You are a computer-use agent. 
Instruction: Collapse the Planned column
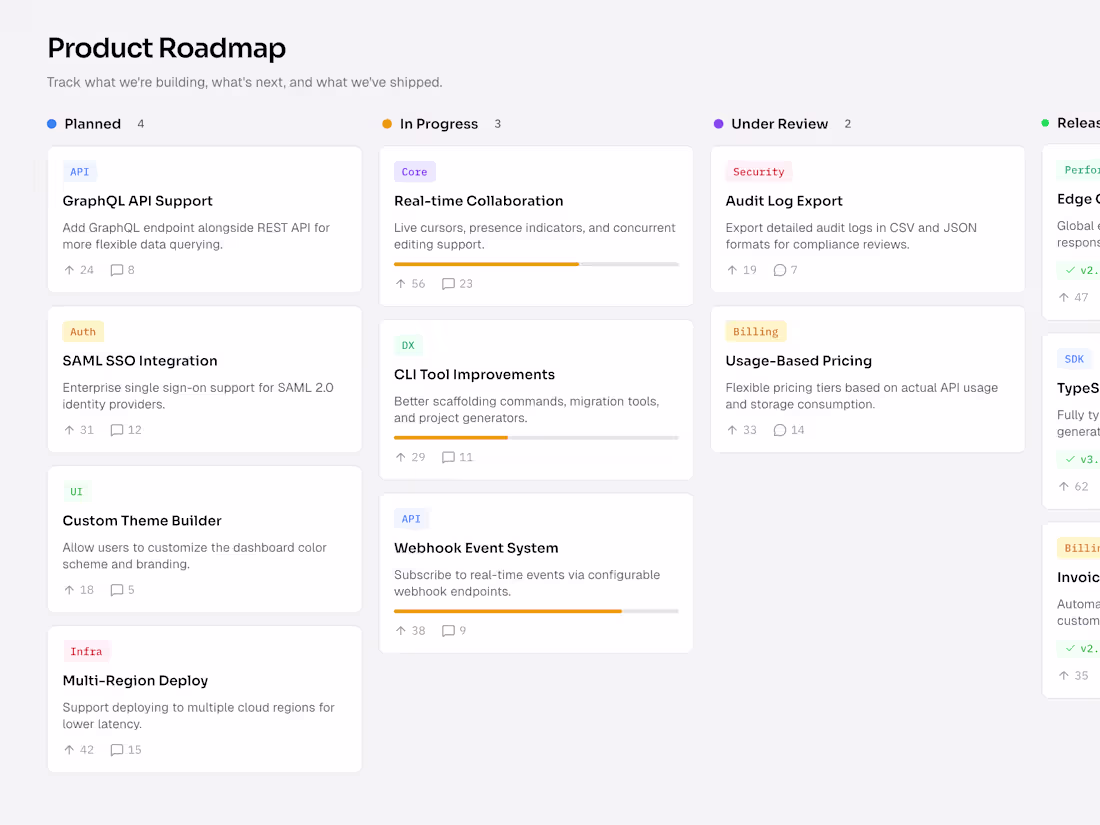[x=95, y=123]
